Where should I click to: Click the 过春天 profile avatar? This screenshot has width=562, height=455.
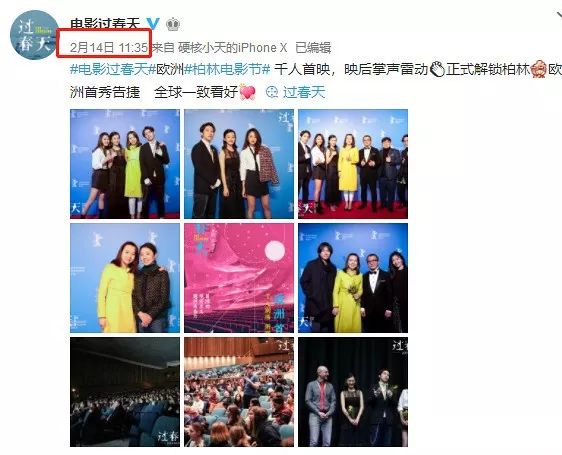coord(35,35)
